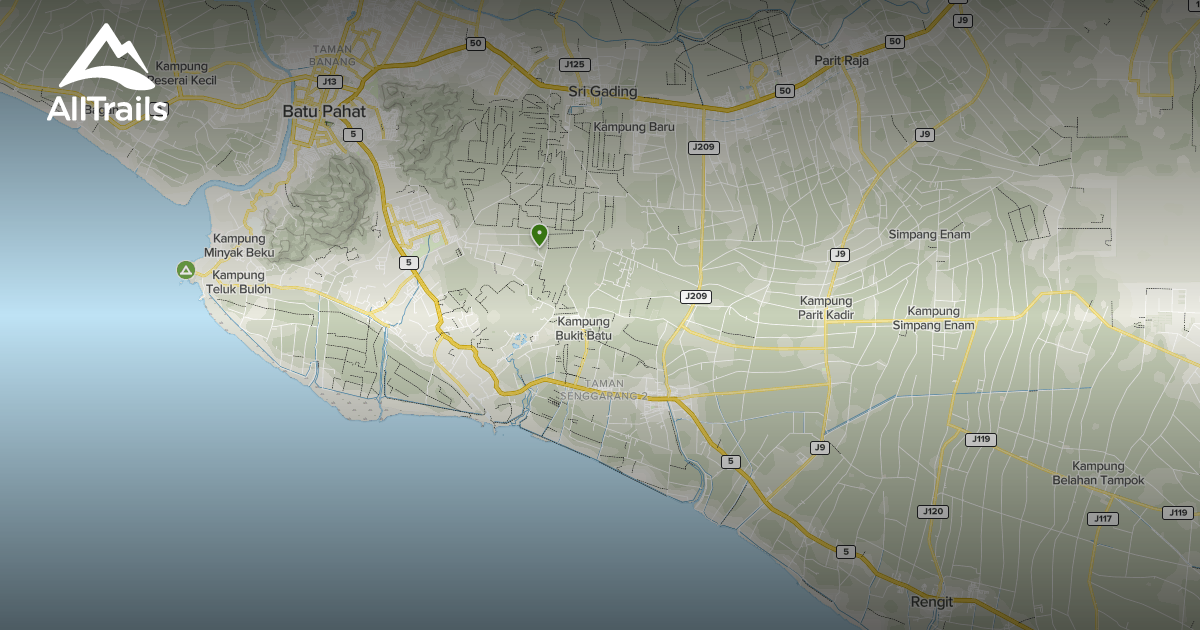This screenshot has height=630, width=1200.
Task: Click the campground tent icon near Kampung Teluk Buloh
Action: coord(186,268)
